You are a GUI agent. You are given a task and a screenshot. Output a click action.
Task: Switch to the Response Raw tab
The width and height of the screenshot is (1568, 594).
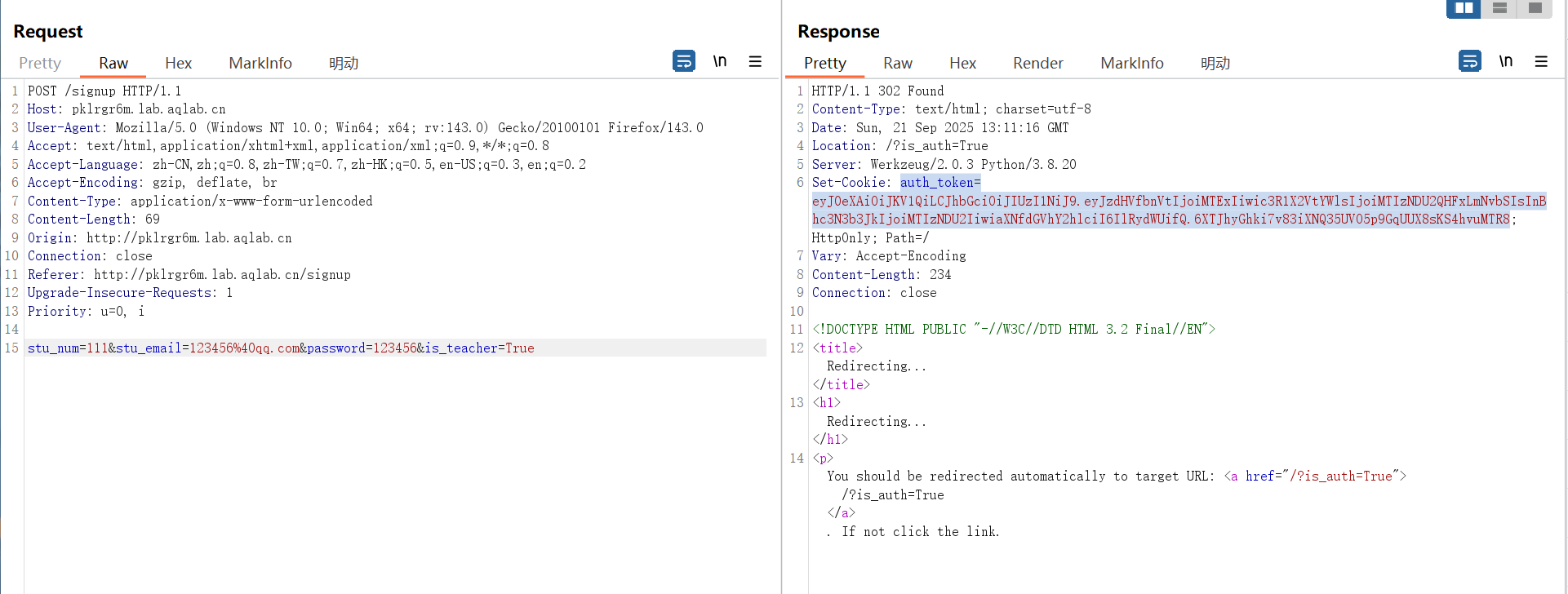pos(898,63)
